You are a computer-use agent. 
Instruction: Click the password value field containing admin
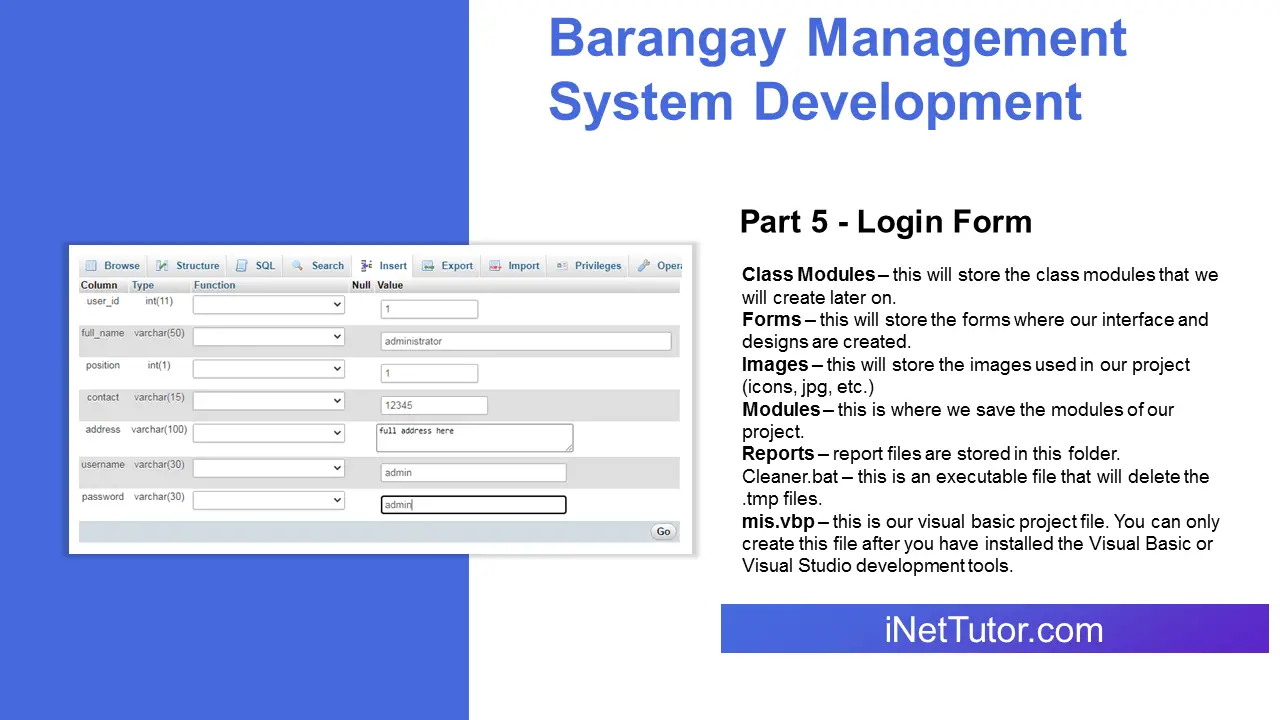(473, 504)
